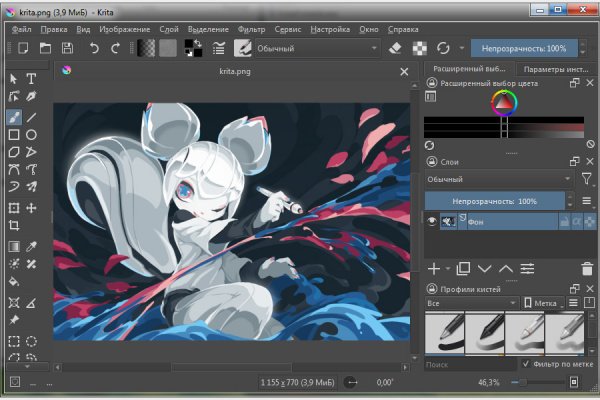Select the Rectangular Selection tool
This screenshot has width=600, height=400.
coord(14,341)
